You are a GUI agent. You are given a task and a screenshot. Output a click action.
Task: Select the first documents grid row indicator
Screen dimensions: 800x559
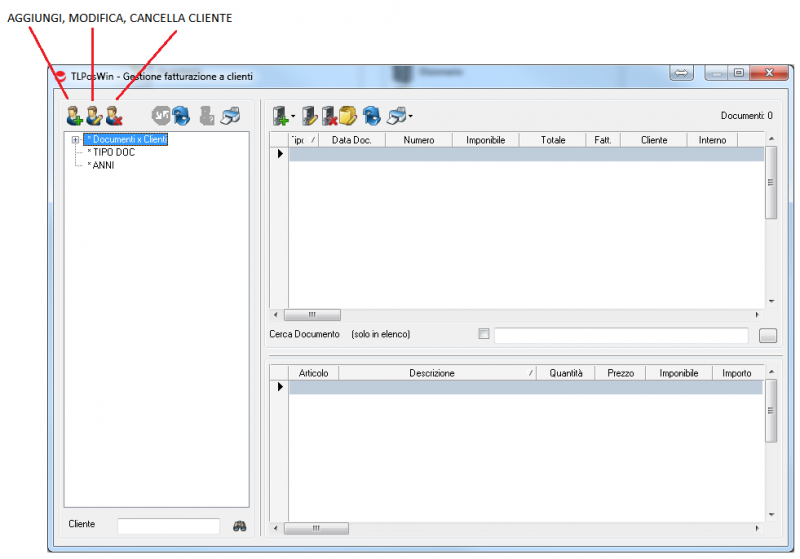(280, 154)
